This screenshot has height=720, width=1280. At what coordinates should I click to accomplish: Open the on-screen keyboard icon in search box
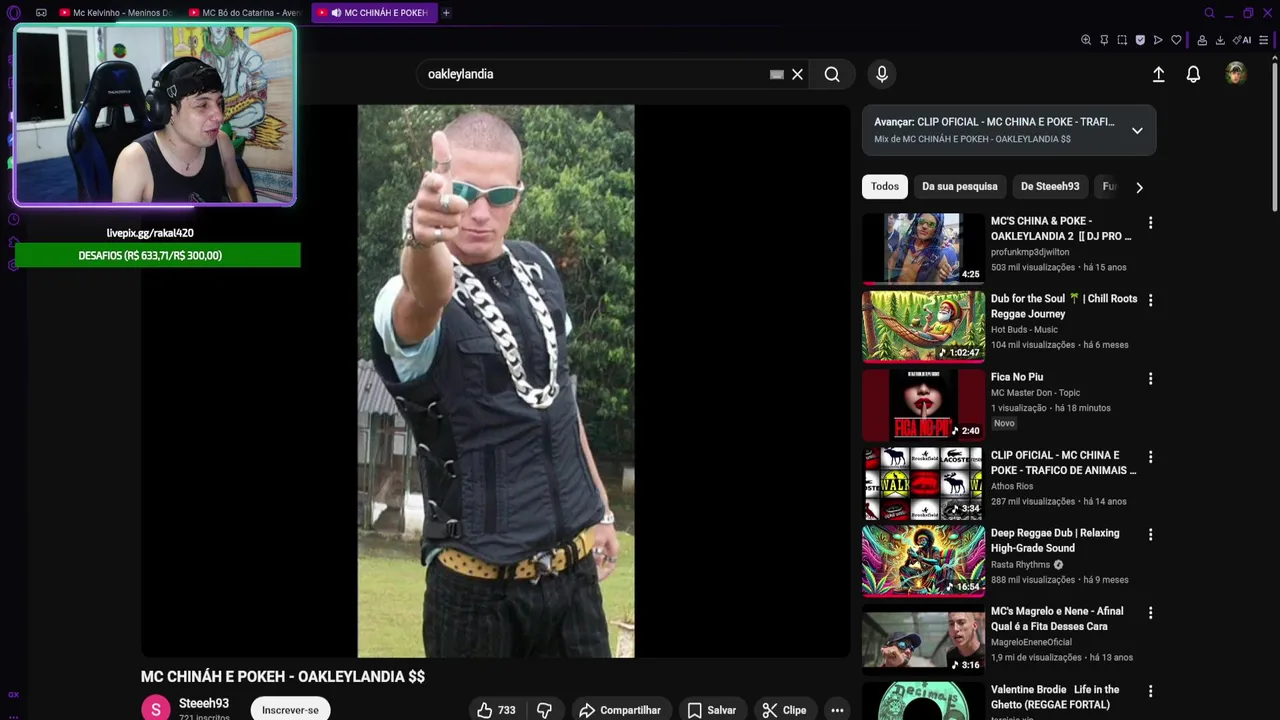(x=776, y=74)
